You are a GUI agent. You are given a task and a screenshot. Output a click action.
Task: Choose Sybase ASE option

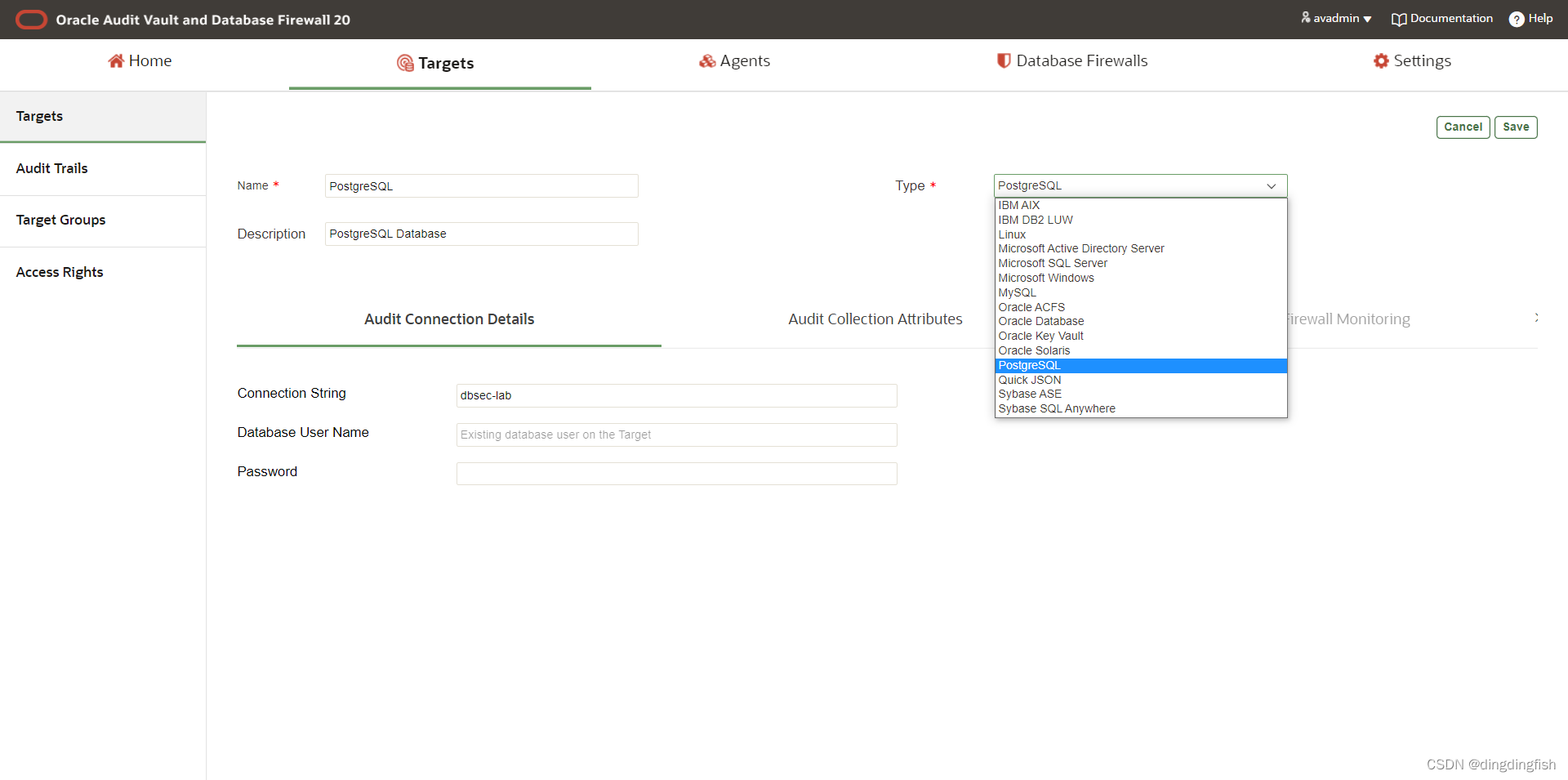pos(1140,394)
